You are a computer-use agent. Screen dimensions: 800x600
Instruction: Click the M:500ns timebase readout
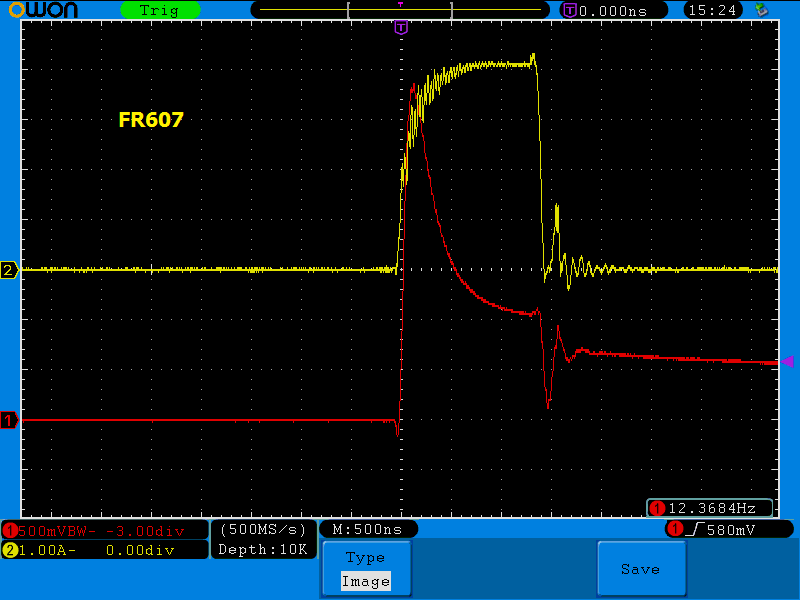click(368, 529)
